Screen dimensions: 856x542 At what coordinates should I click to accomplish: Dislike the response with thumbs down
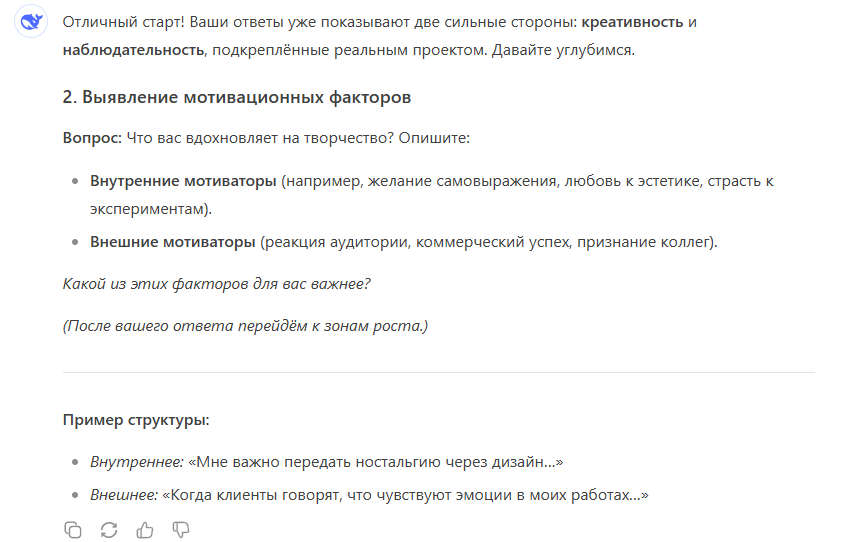tap(181, 530)
